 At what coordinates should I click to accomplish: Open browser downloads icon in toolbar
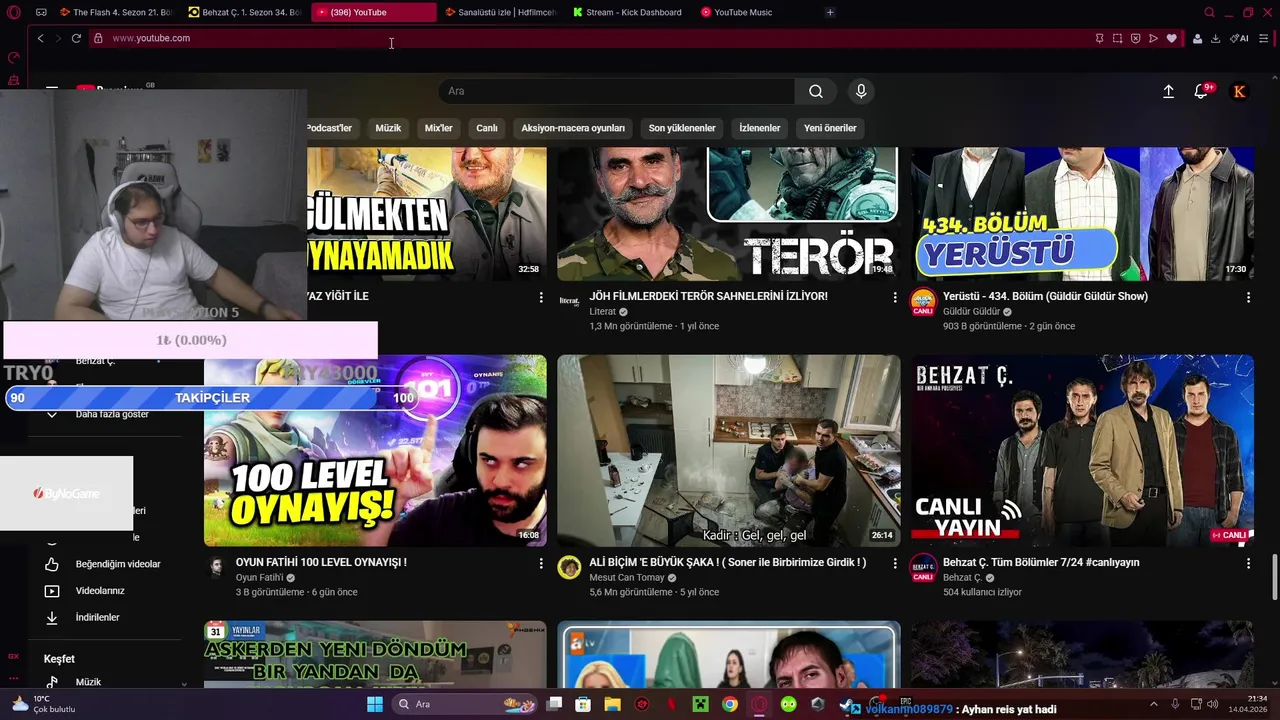point(1216,38)
